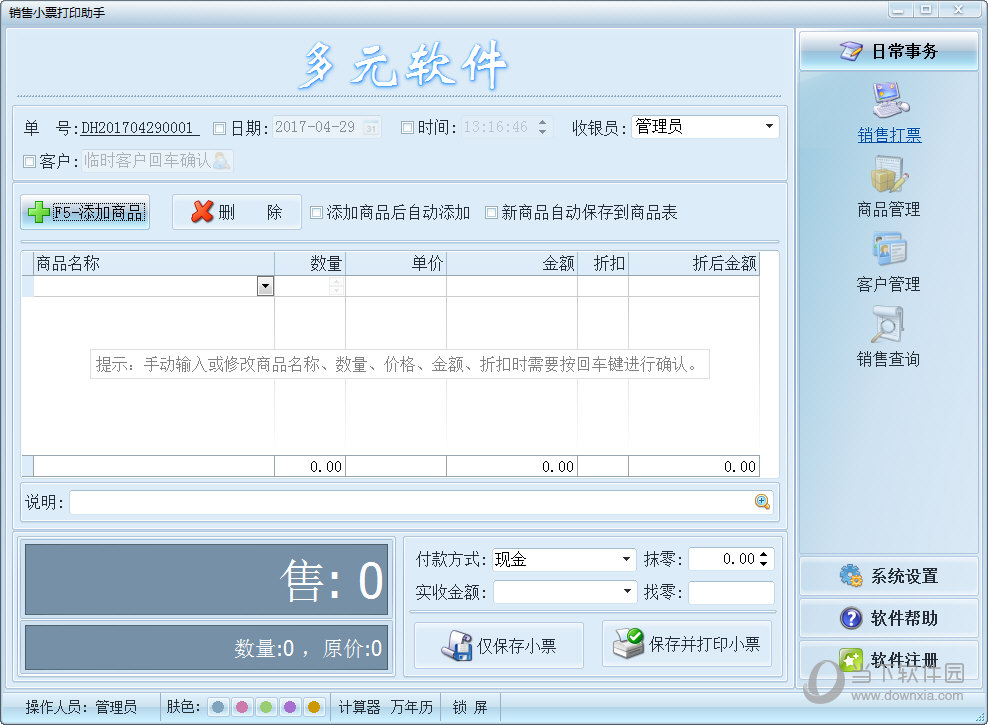Viewport: 988px width, 725px height.
Task: Click the 商品名称 column header
Action: point(154,263)
